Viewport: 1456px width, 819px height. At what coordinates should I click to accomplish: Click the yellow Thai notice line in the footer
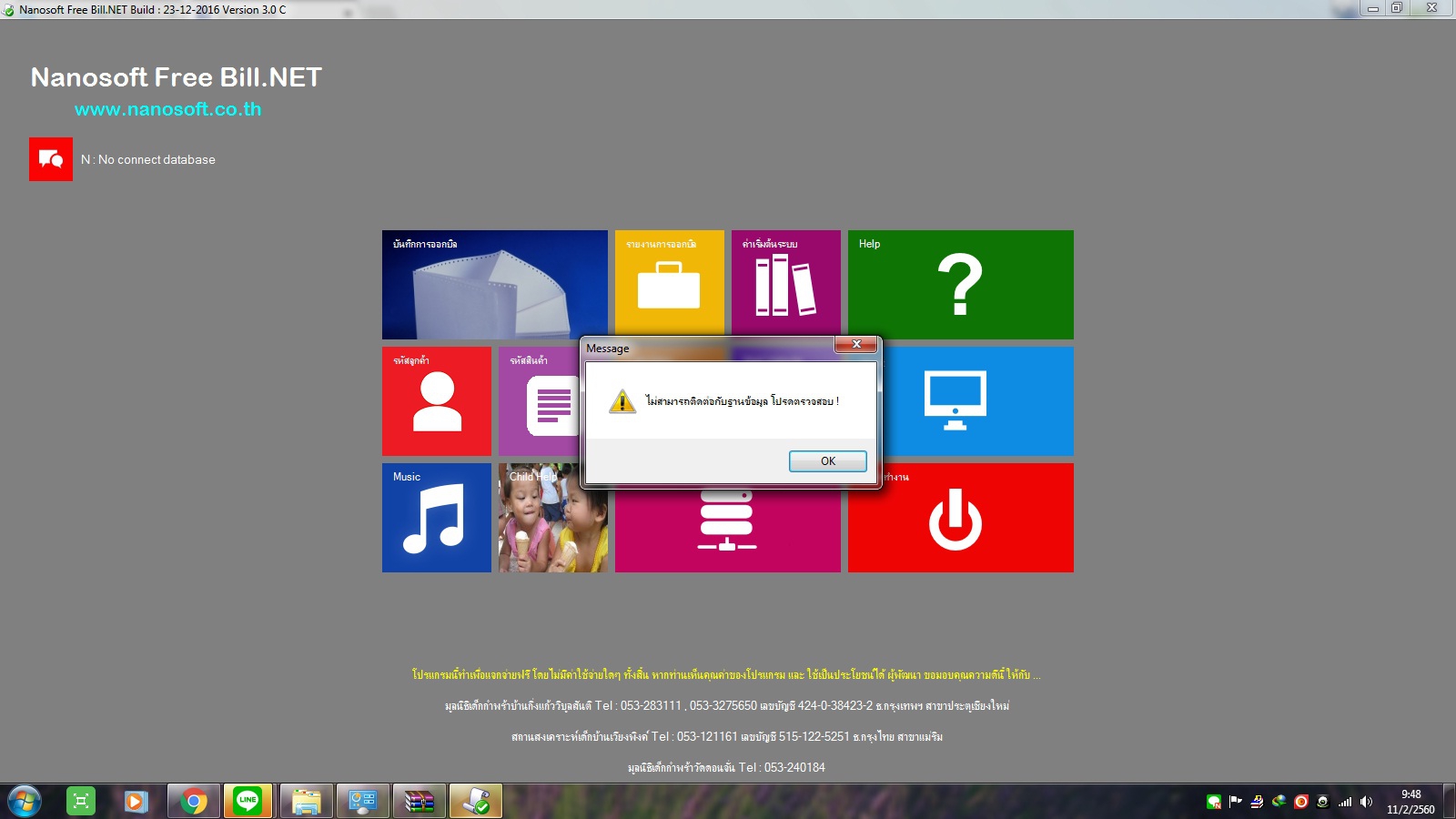point(726,674)
